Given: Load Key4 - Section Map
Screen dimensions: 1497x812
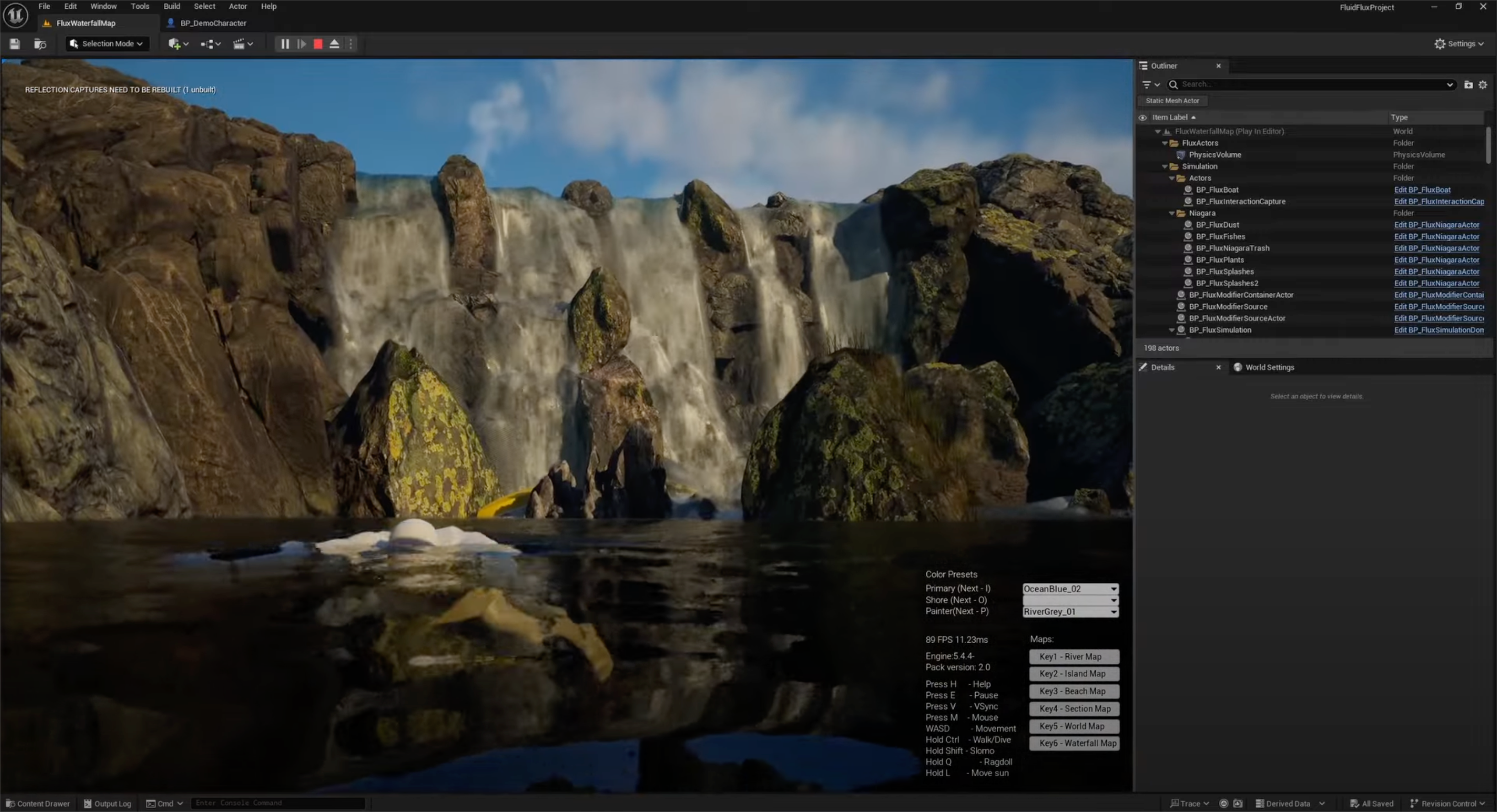Looking at the screenshot, I should [x=1074, y=709].
